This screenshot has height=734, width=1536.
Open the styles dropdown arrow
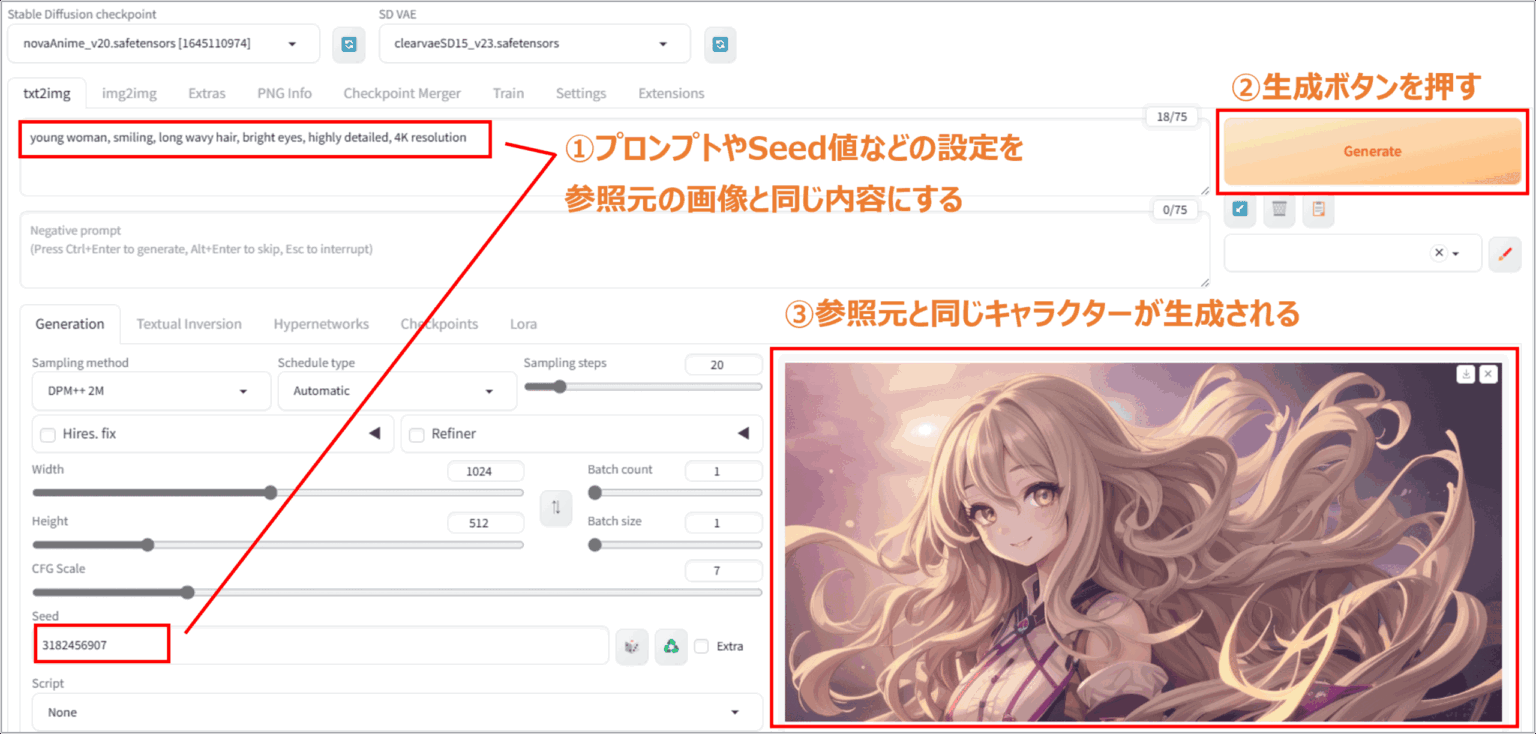(1457, 254)
